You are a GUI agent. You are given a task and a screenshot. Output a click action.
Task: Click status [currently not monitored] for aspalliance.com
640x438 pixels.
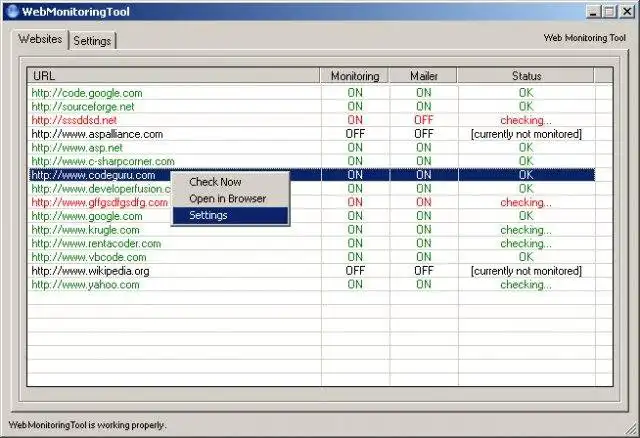pos(526,134)
